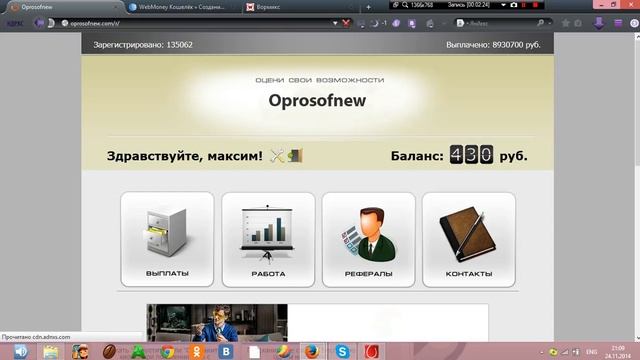
Task: Click the ENG language indicator
Action: click(591, 352)
